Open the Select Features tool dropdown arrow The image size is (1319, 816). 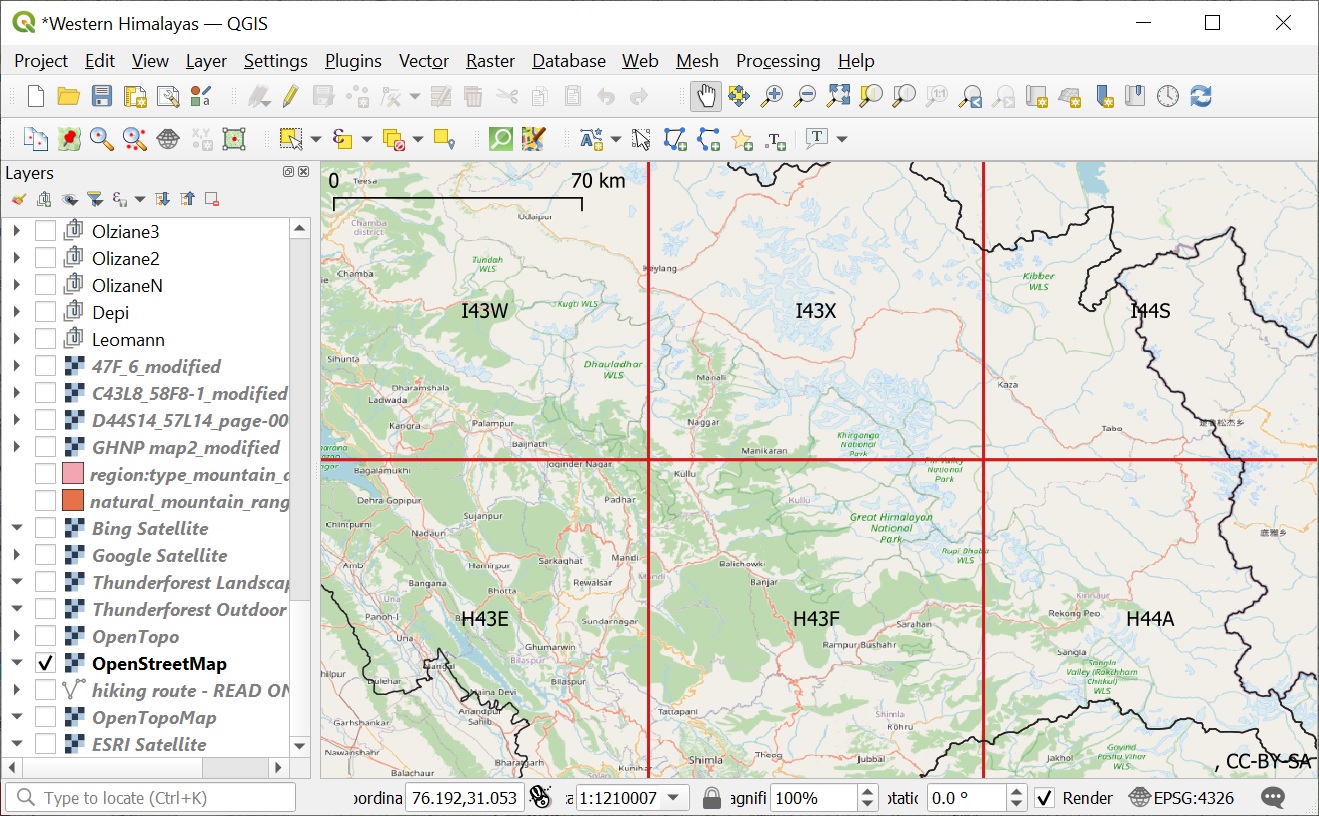click(x=315, y=139)
